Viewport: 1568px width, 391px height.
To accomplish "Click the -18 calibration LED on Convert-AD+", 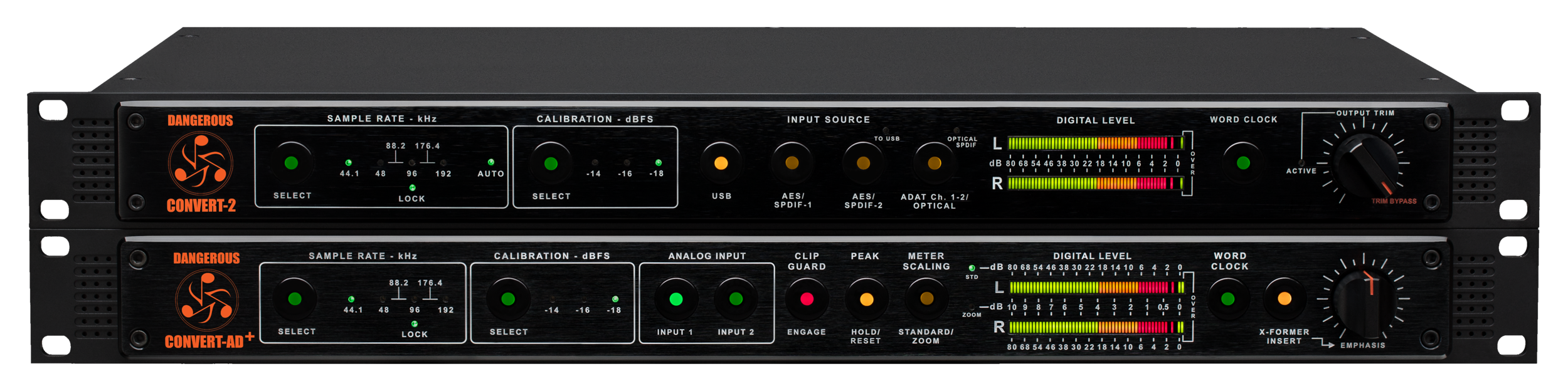I will pos(615,300).
